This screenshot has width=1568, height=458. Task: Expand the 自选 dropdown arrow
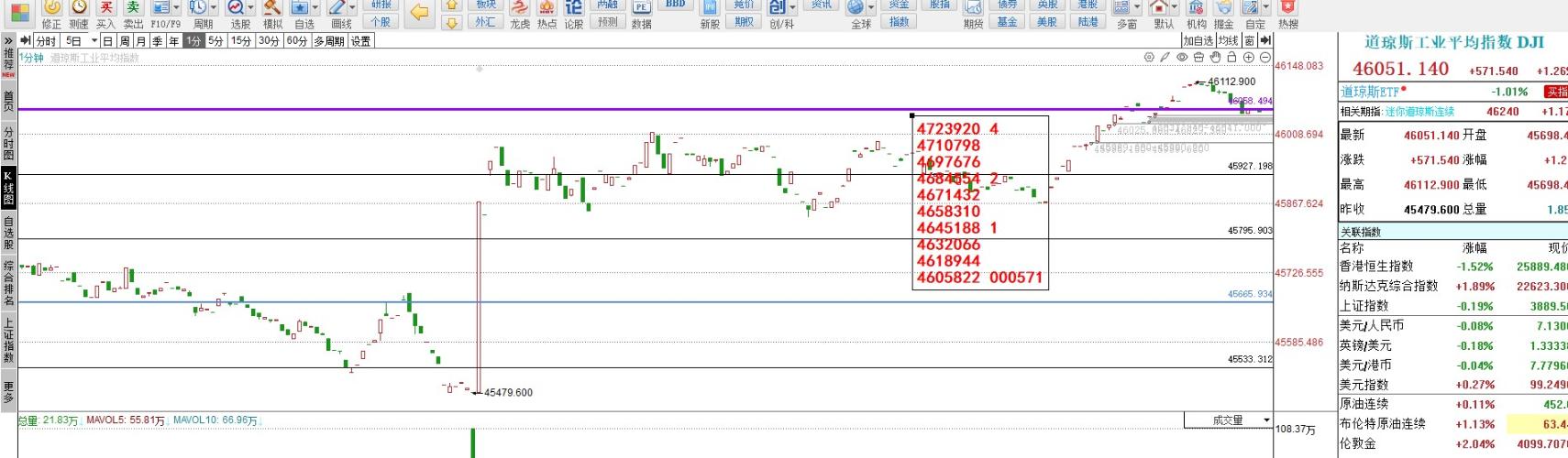(x=316, y=7)
